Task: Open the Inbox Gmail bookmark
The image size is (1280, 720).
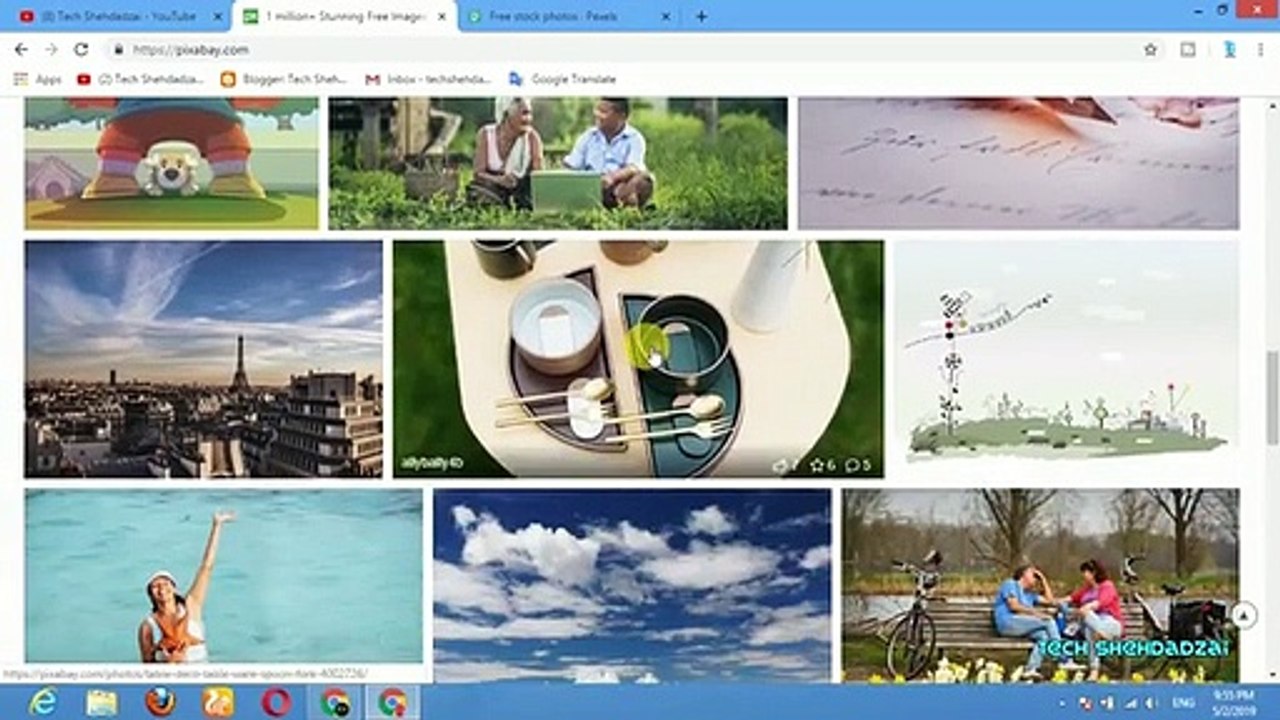Action: tap(428, 79)
